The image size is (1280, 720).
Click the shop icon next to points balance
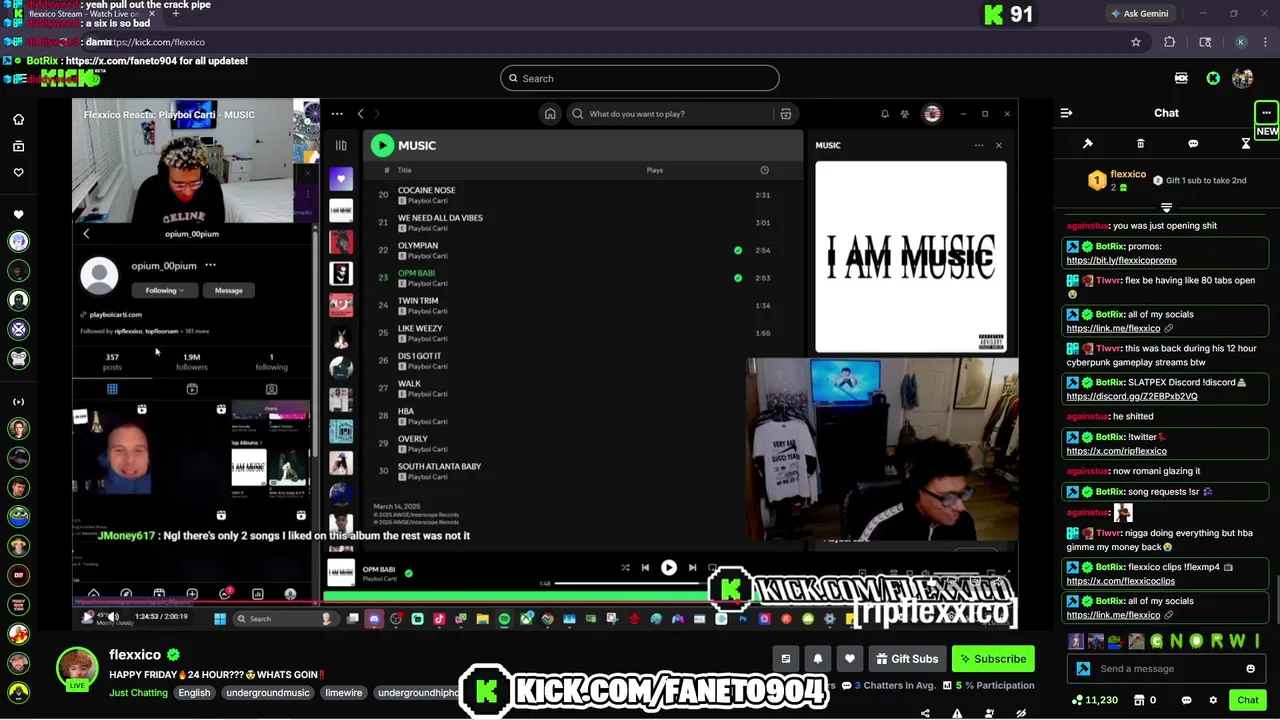pos(1139,700)
